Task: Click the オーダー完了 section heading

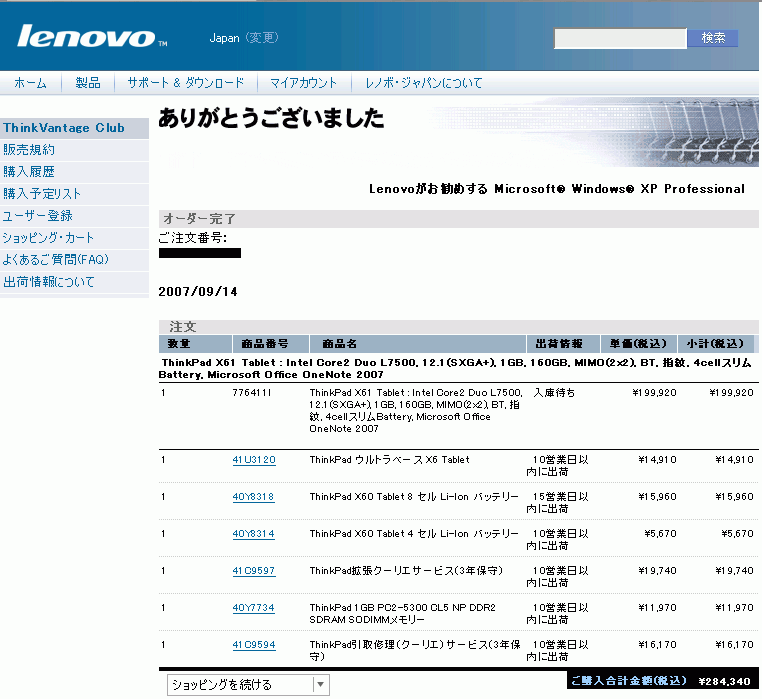Action: tap(199, 219)
